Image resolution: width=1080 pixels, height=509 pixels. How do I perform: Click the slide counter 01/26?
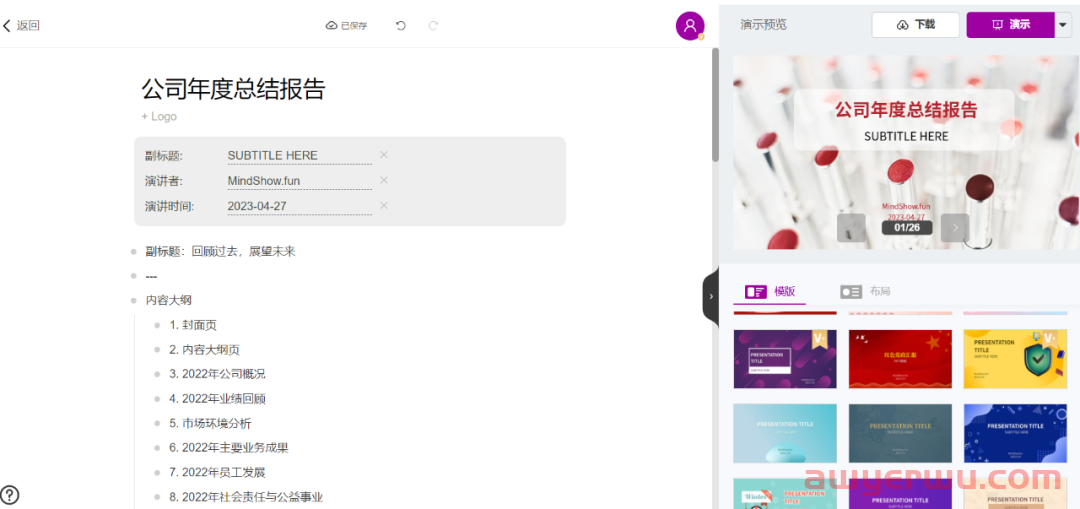click(906, 227)
